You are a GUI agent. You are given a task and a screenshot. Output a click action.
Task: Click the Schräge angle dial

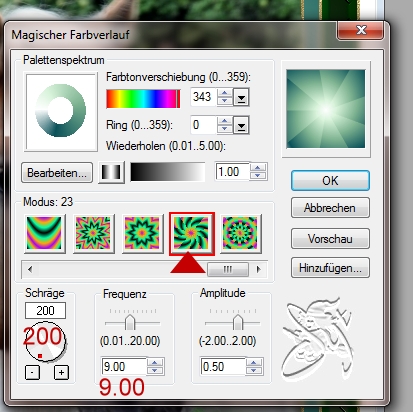46,342
